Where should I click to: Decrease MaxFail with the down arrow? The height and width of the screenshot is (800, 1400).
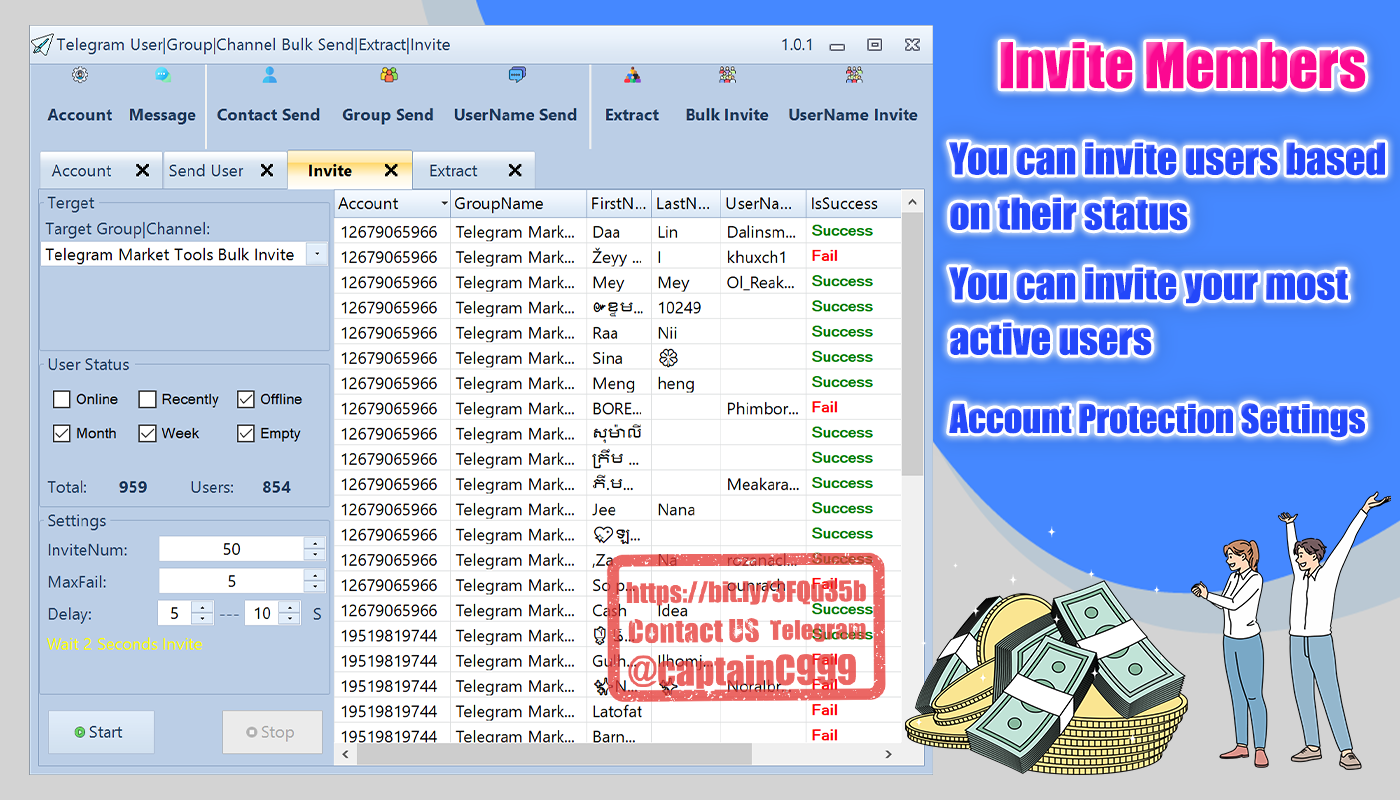[315, 587]
